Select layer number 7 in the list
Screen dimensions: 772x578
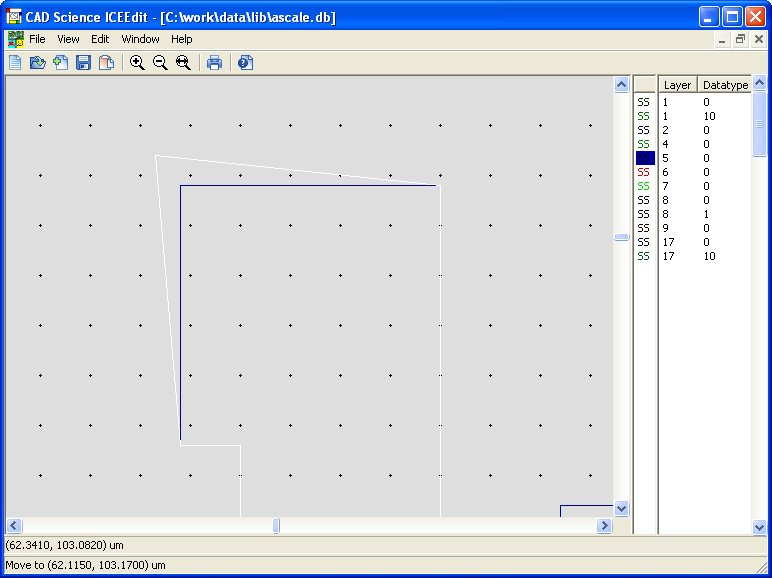coord(665,186)
